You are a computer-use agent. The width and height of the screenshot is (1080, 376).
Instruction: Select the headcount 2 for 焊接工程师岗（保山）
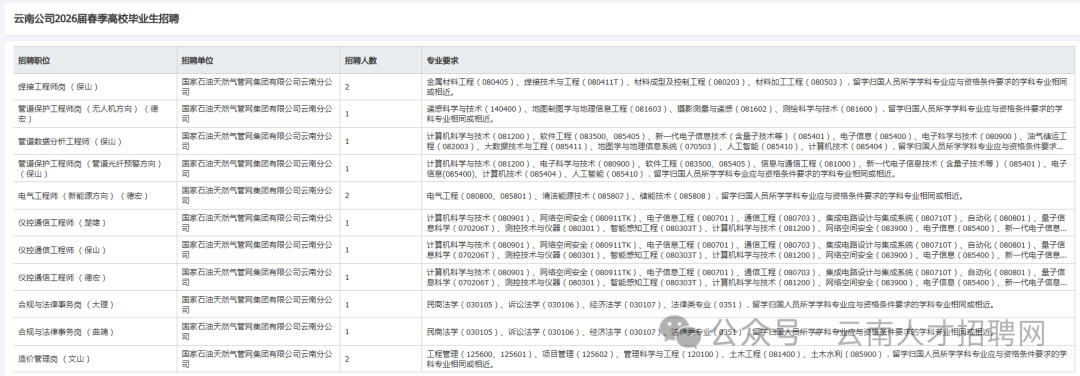347,87
